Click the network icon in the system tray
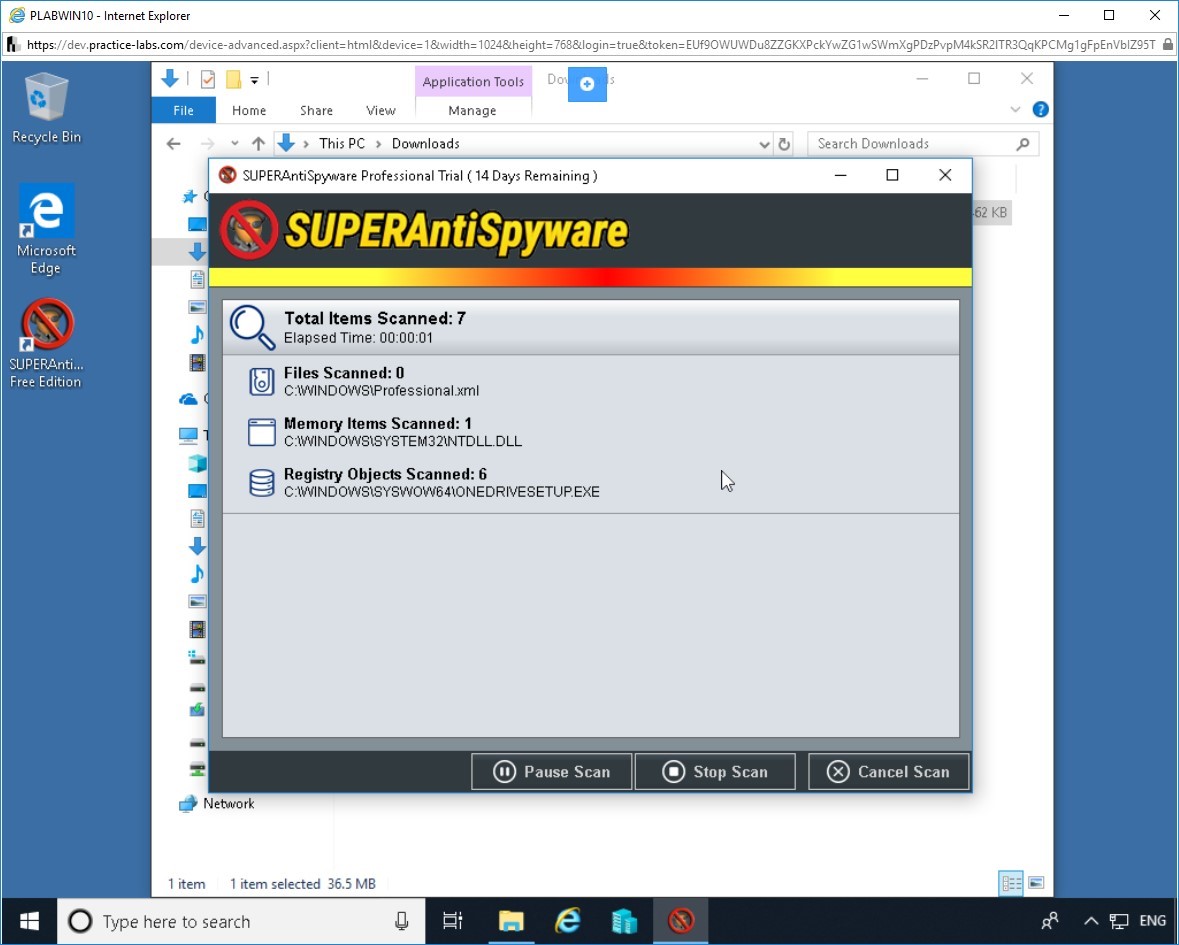Viewport: 1179px width, 945px height. point(1119,921)
